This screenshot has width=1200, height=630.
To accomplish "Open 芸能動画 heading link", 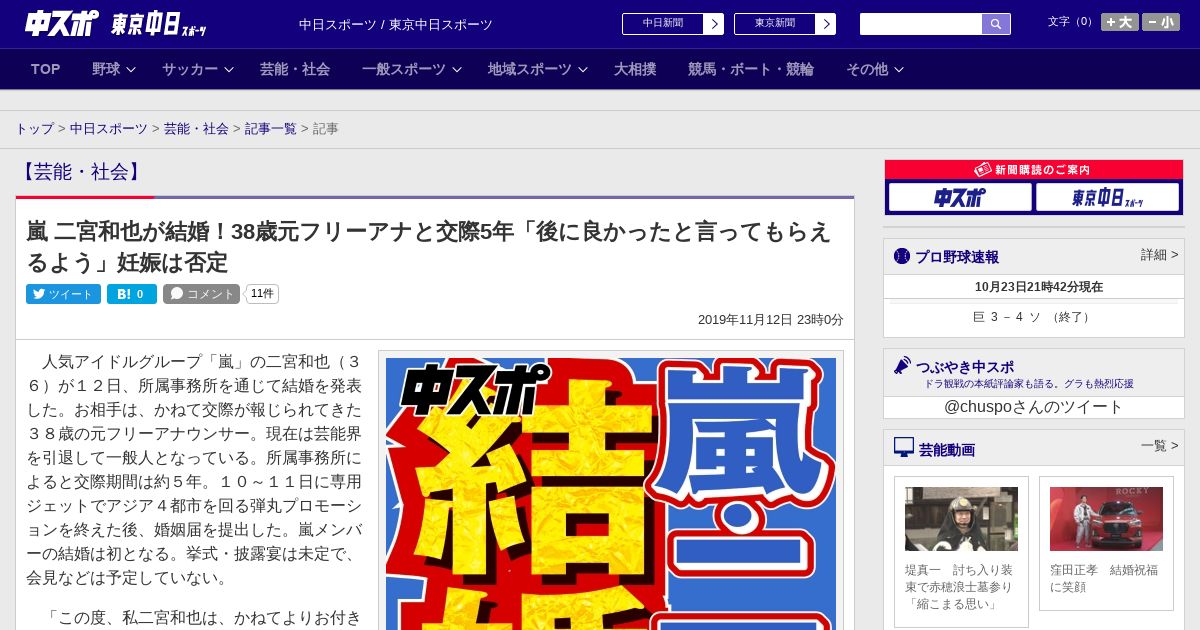I will pos(947,450).
